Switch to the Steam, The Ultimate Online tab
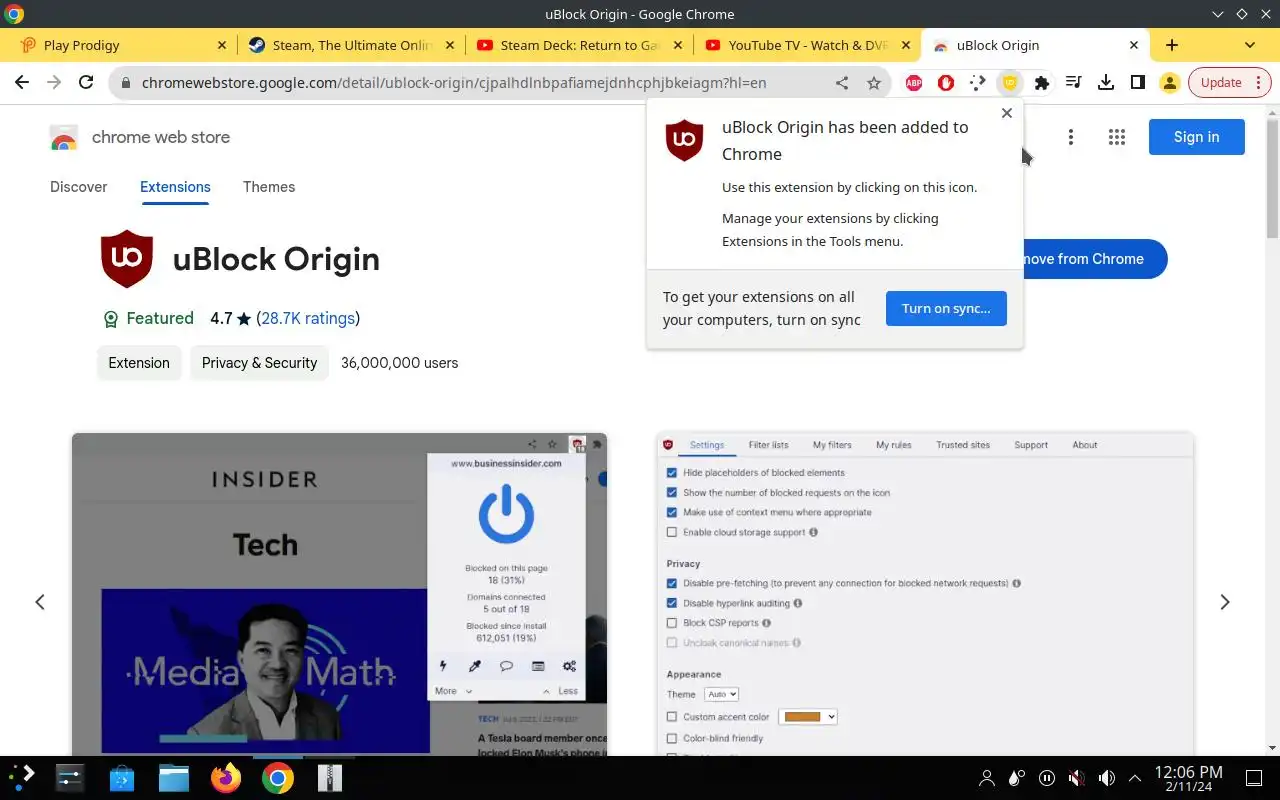The image size is (1280, 800). coord(352,45)
